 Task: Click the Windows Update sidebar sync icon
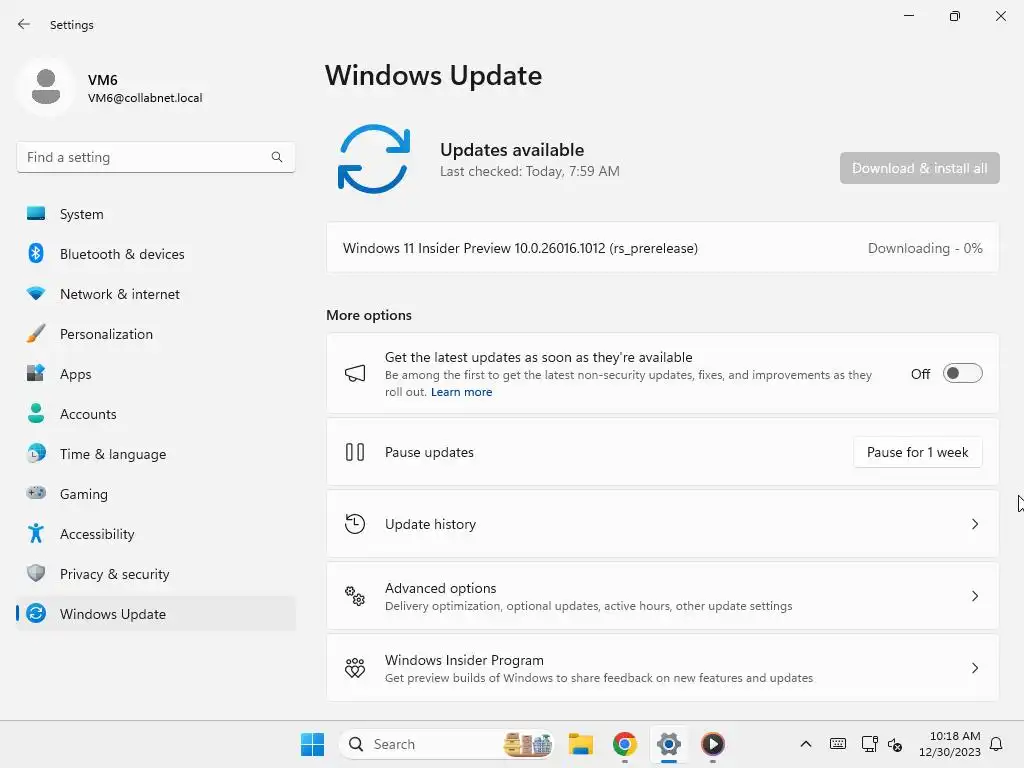[x=36, y=613]
